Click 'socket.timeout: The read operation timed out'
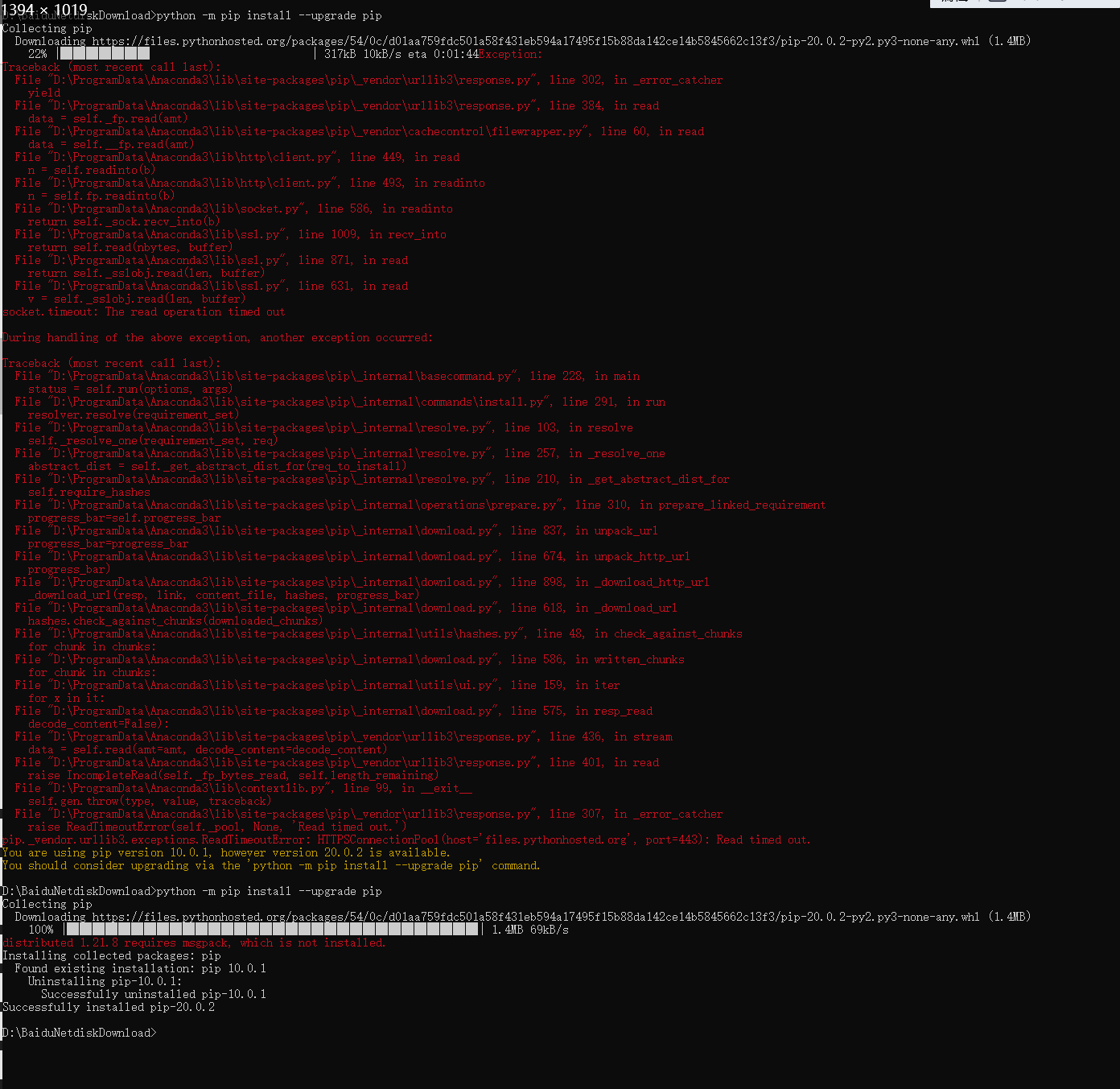The width and height of the screenshot is (1120, 1089). tap(143, 311)
